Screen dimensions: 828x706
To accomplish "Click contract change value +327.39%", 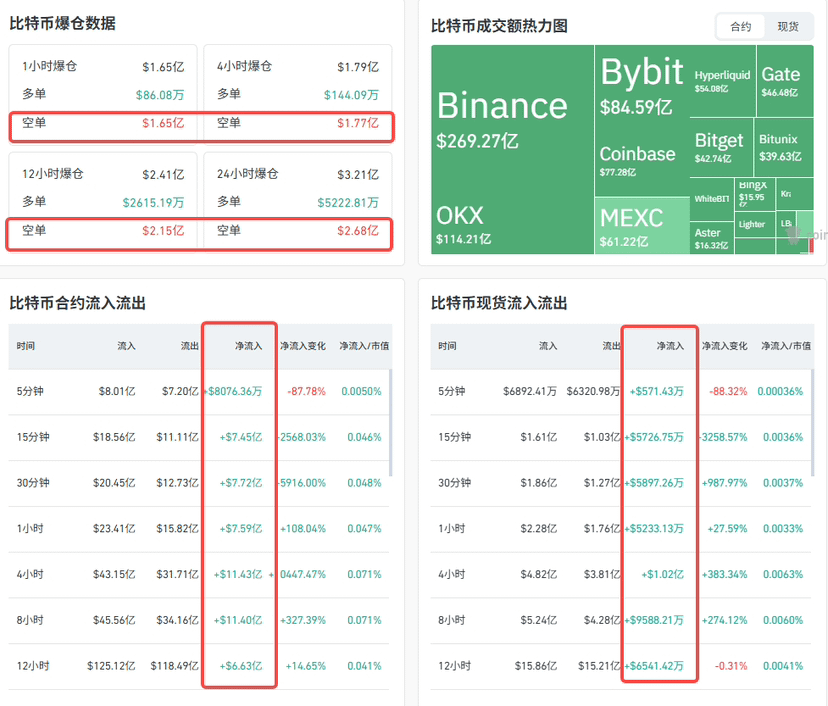I will pos(303,620).
